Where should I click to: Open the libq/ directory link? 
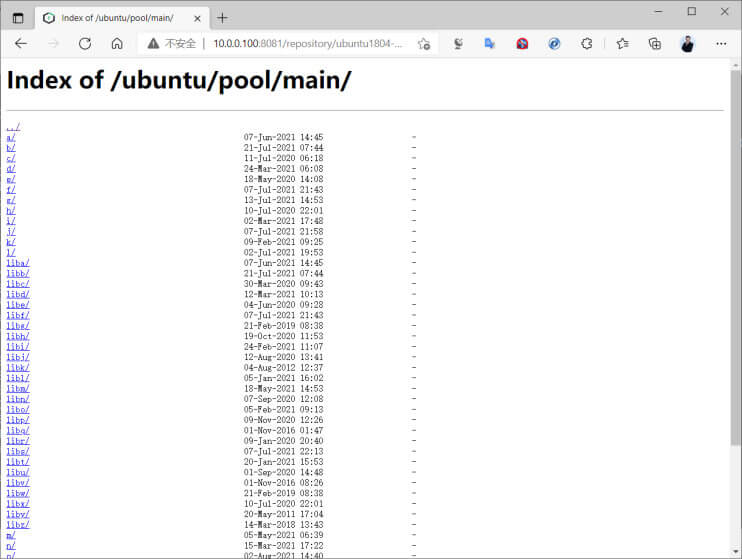18,430
